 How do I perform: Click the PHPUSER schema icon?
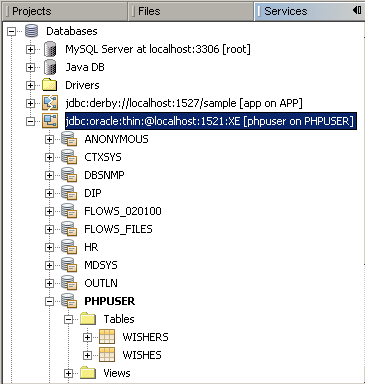click(x=69, y=301)
